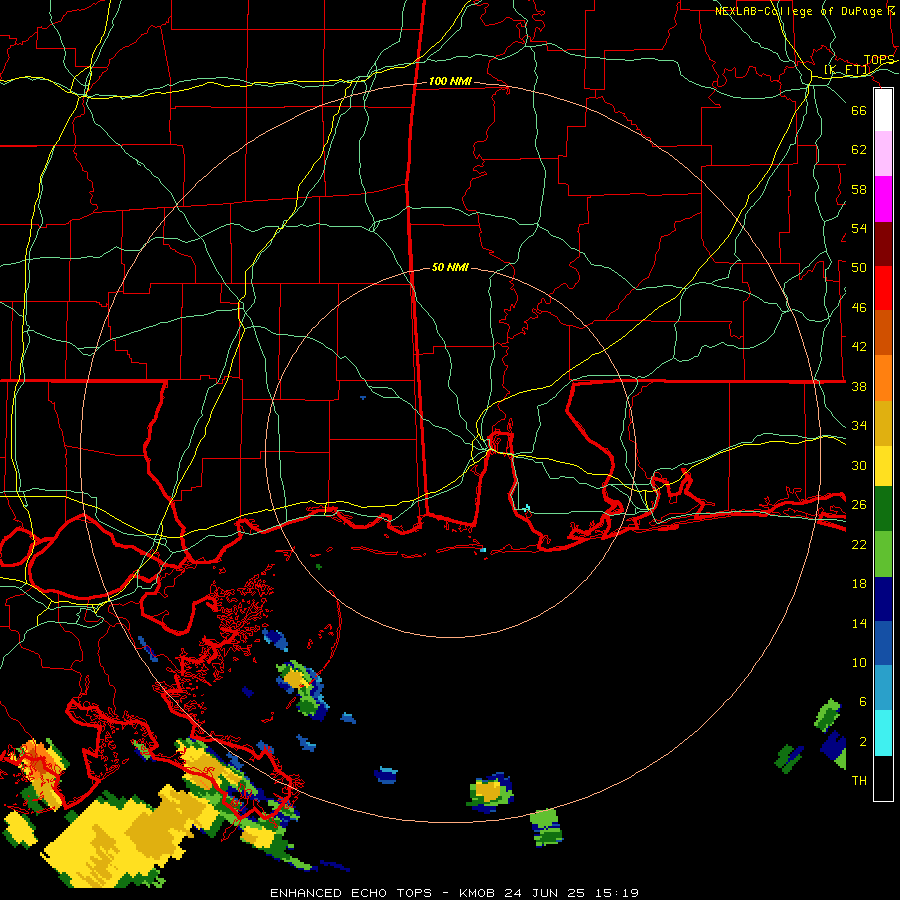Click the "(K FT)" units label
The image size is (900, 900).
pyautogui.click(x=847, y=70)
